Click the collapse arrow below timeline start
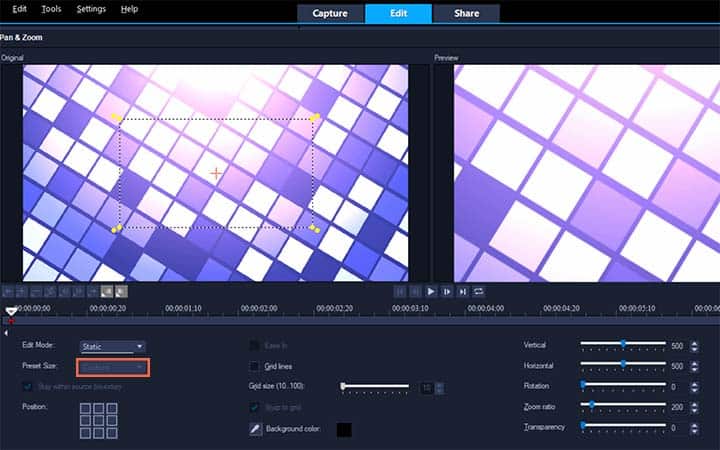 6,333
